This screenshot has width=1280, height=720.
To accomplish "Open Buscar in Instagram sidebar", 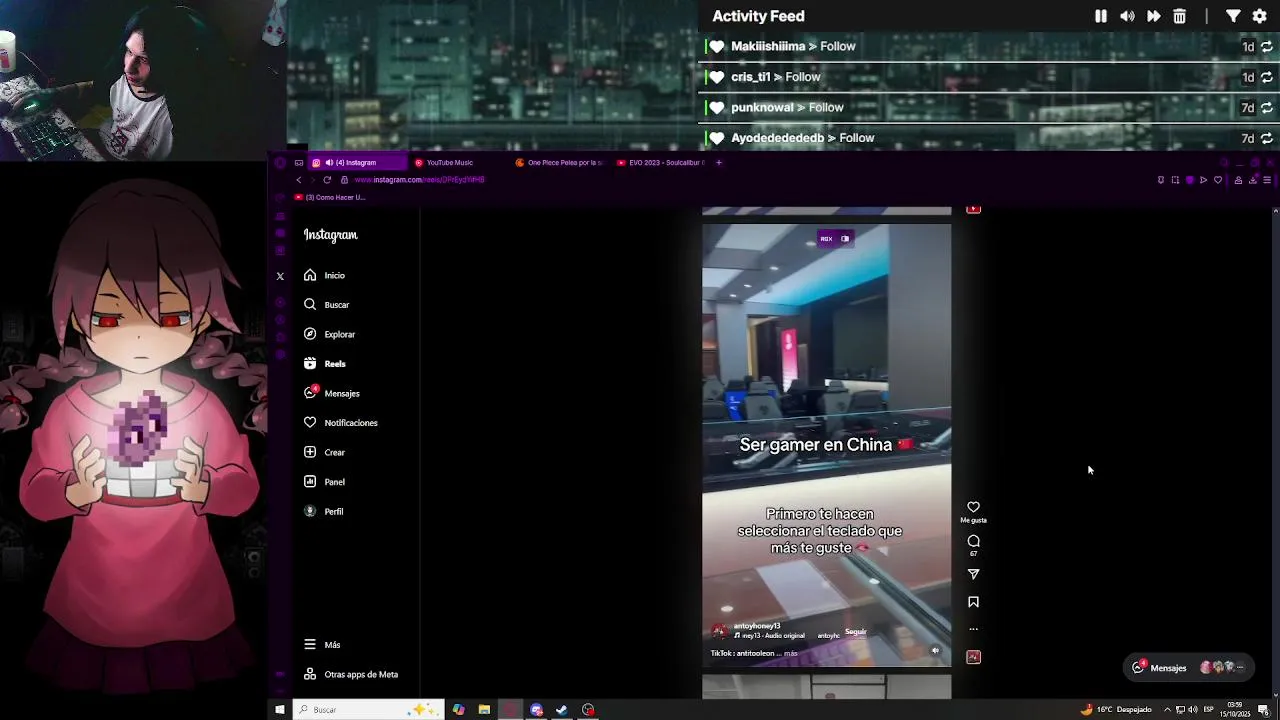I will point(327,304).
